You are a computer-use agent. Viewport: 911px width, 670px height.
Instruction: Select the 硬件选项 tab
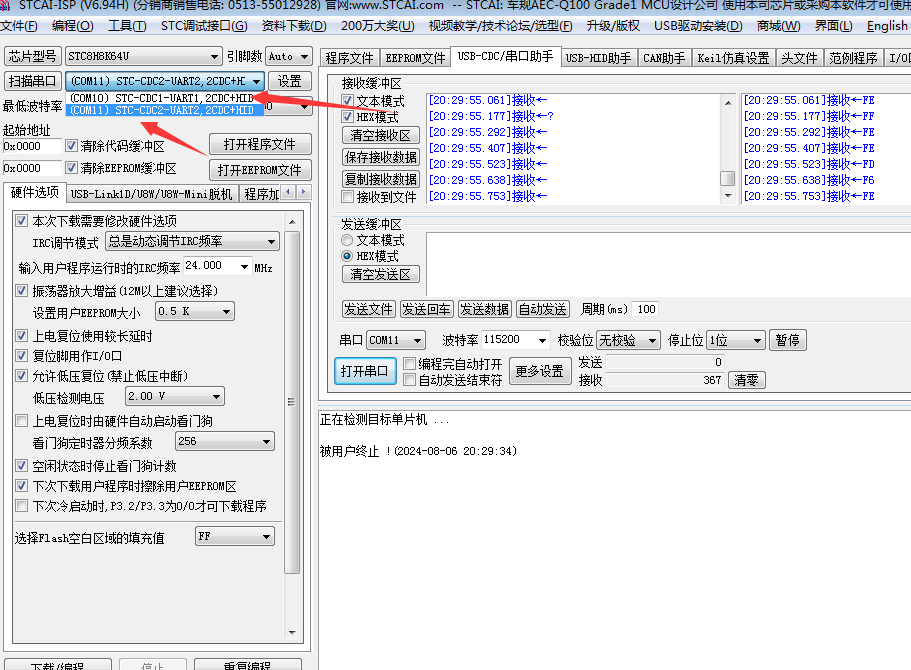click(34, 192)
